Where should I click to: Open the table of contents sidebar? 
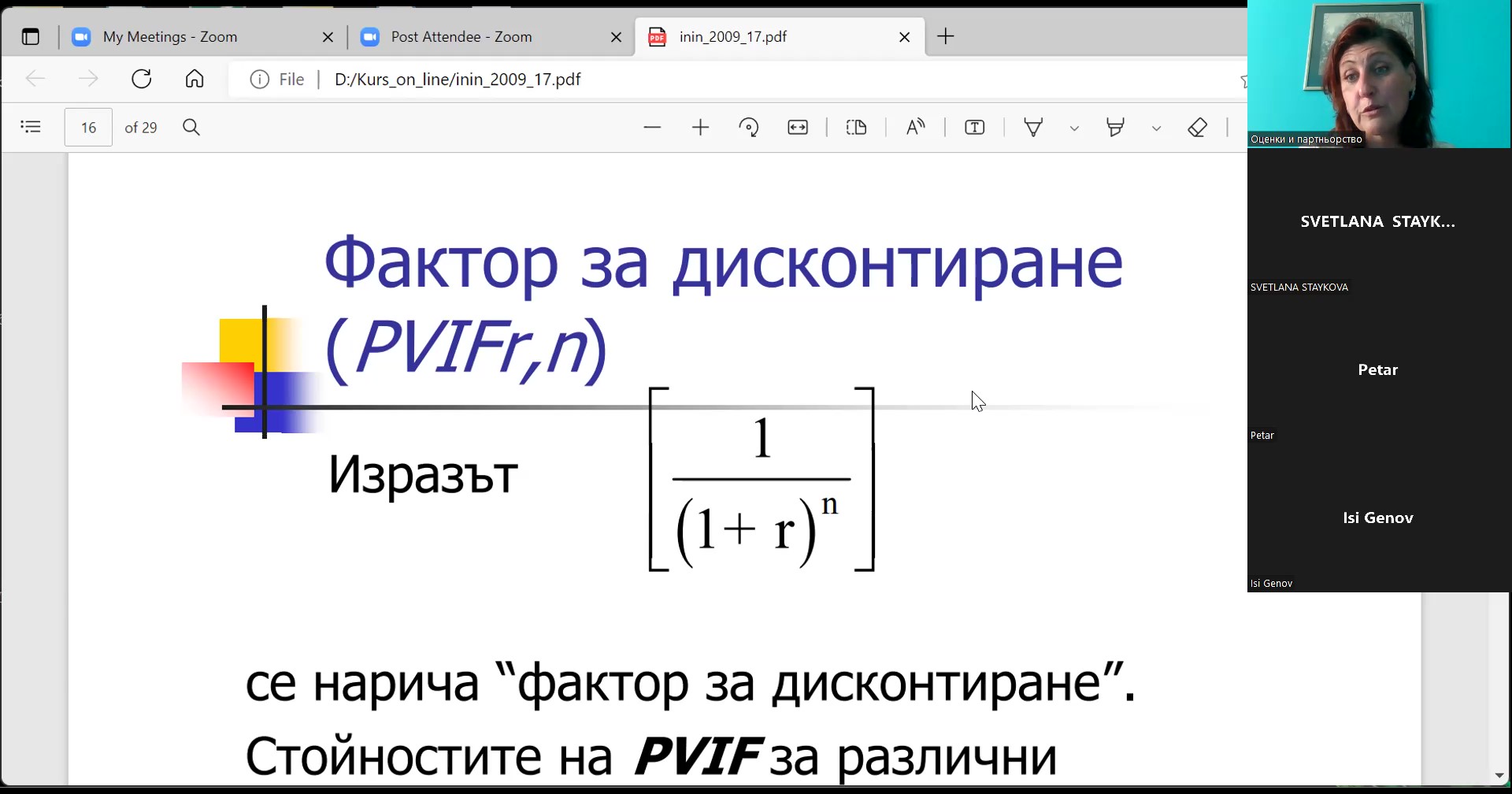coord(31,128)
